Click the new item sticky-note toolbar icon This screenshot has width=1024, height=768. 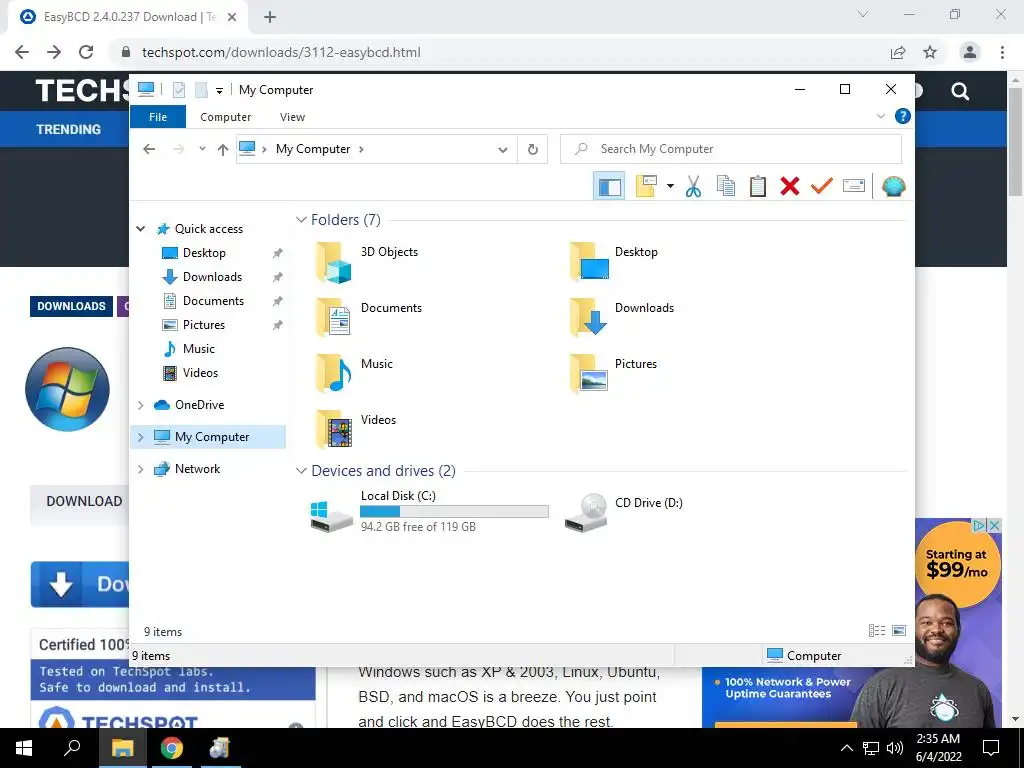646,186
